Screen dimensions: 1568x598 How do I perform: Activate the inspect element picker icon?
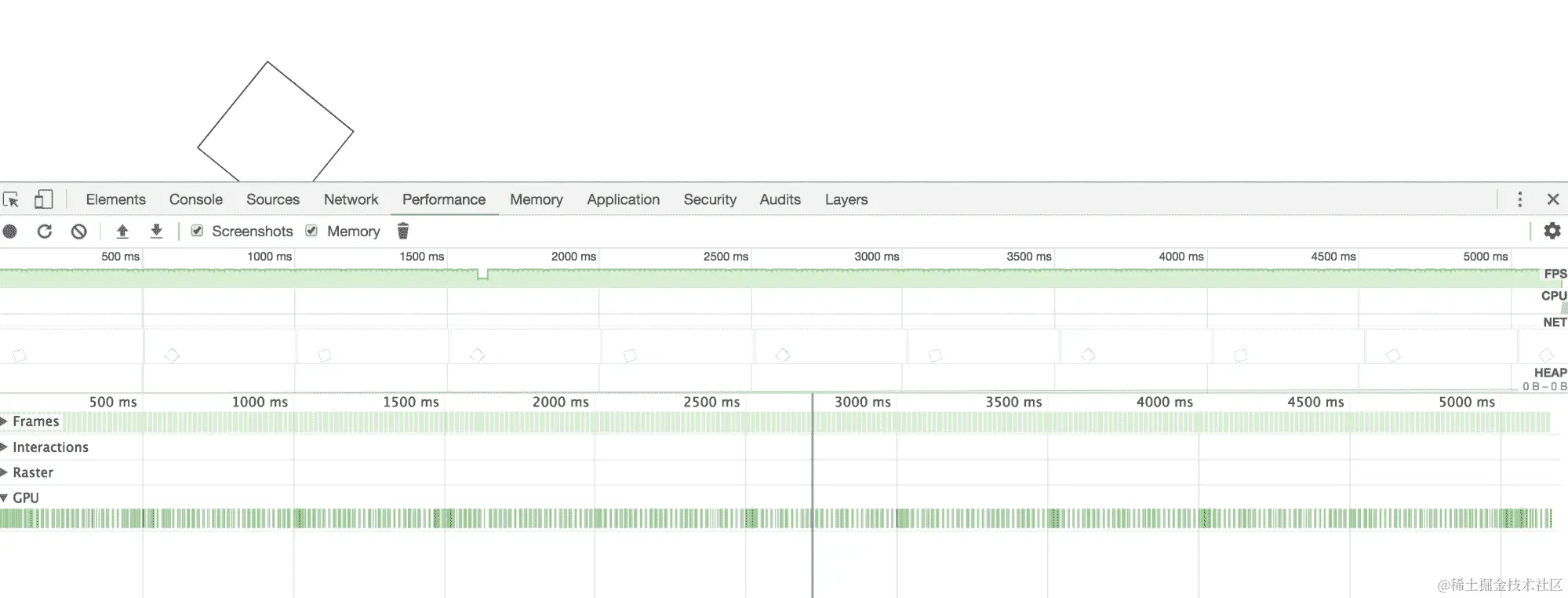11,199
